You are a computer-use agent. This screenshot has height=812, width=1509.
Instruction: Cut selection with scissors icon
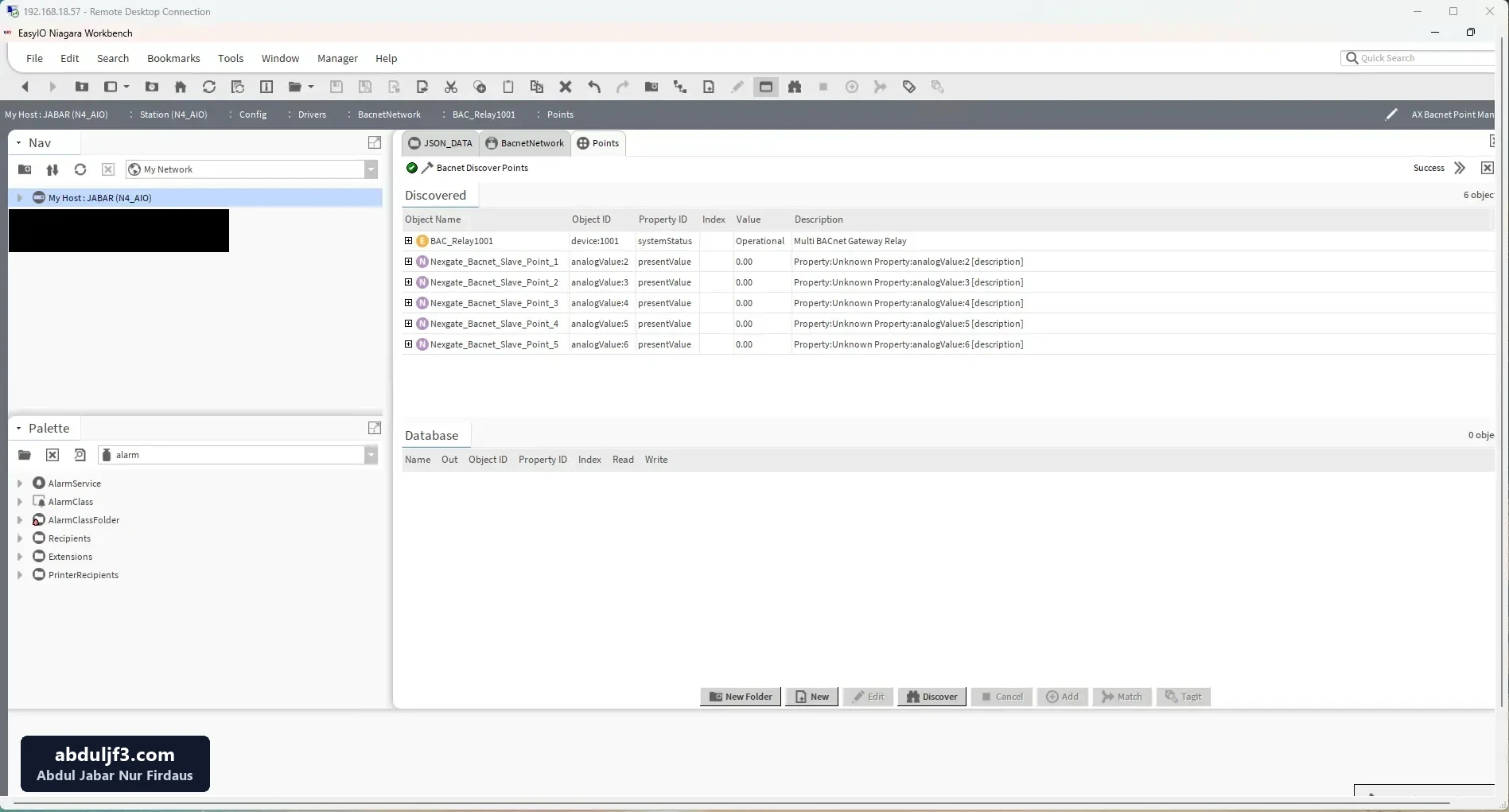click(x=451, y=87)
